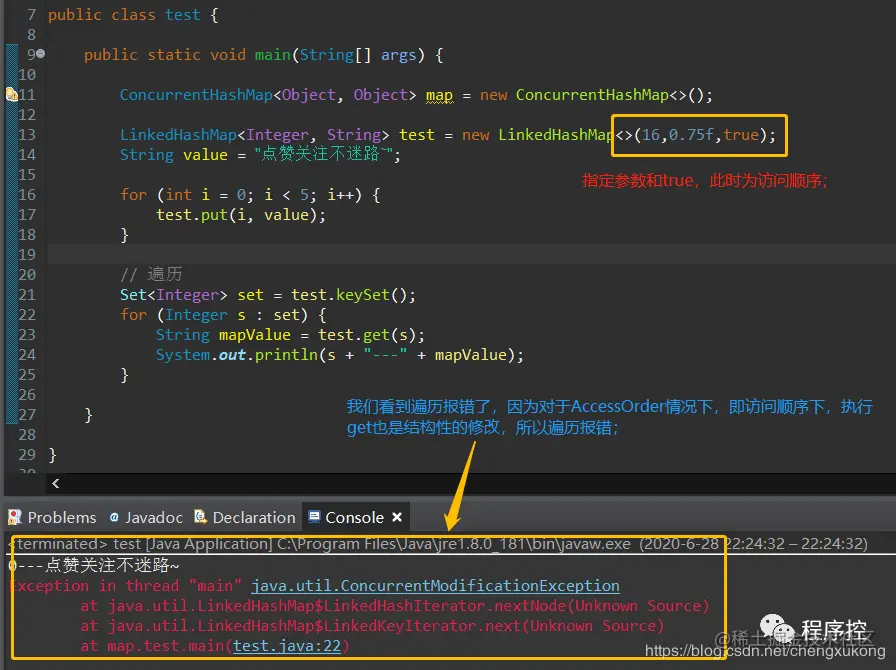Click the Console monitor icon
Viewport: 896px width, 670px height.
point(314,517)
